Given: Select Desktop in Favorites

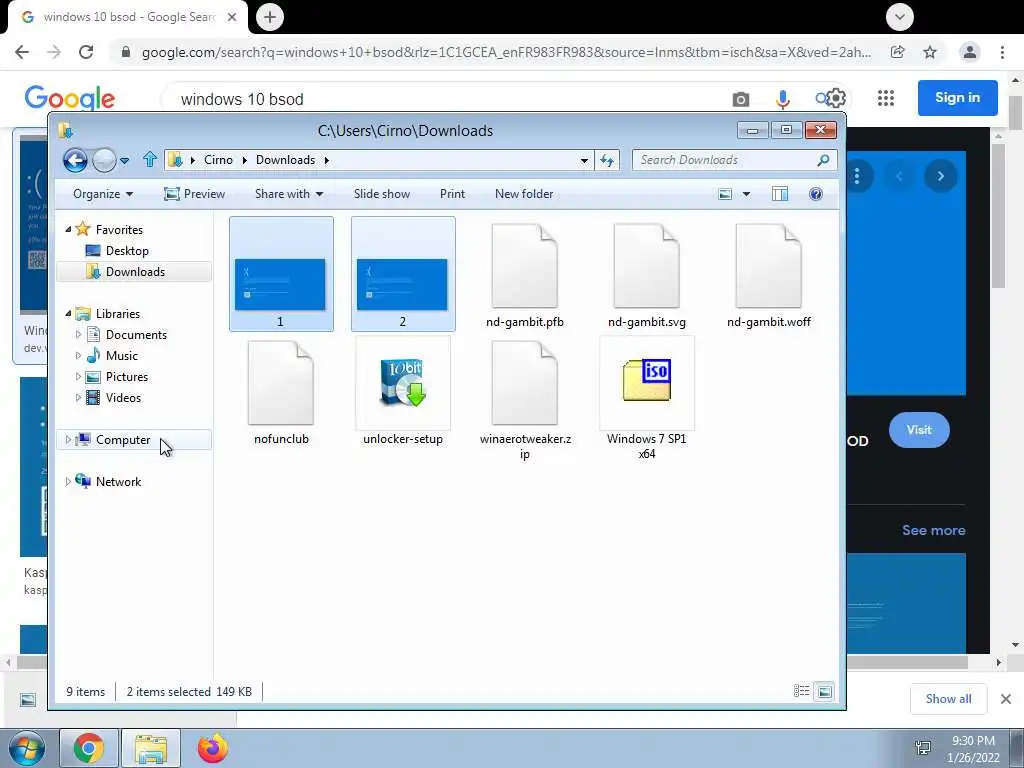Looking at the screenshot, I should tap(127, 251).
